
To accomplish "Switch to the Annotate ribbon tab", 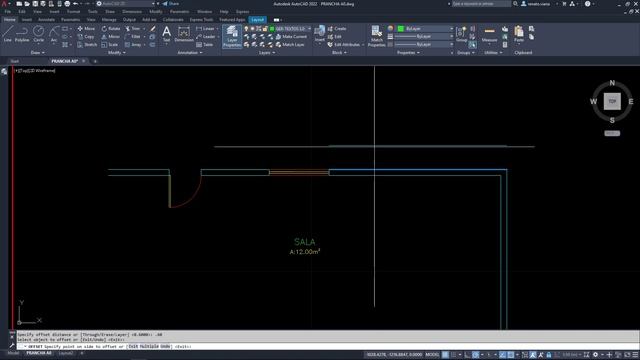I will [46, 20].
